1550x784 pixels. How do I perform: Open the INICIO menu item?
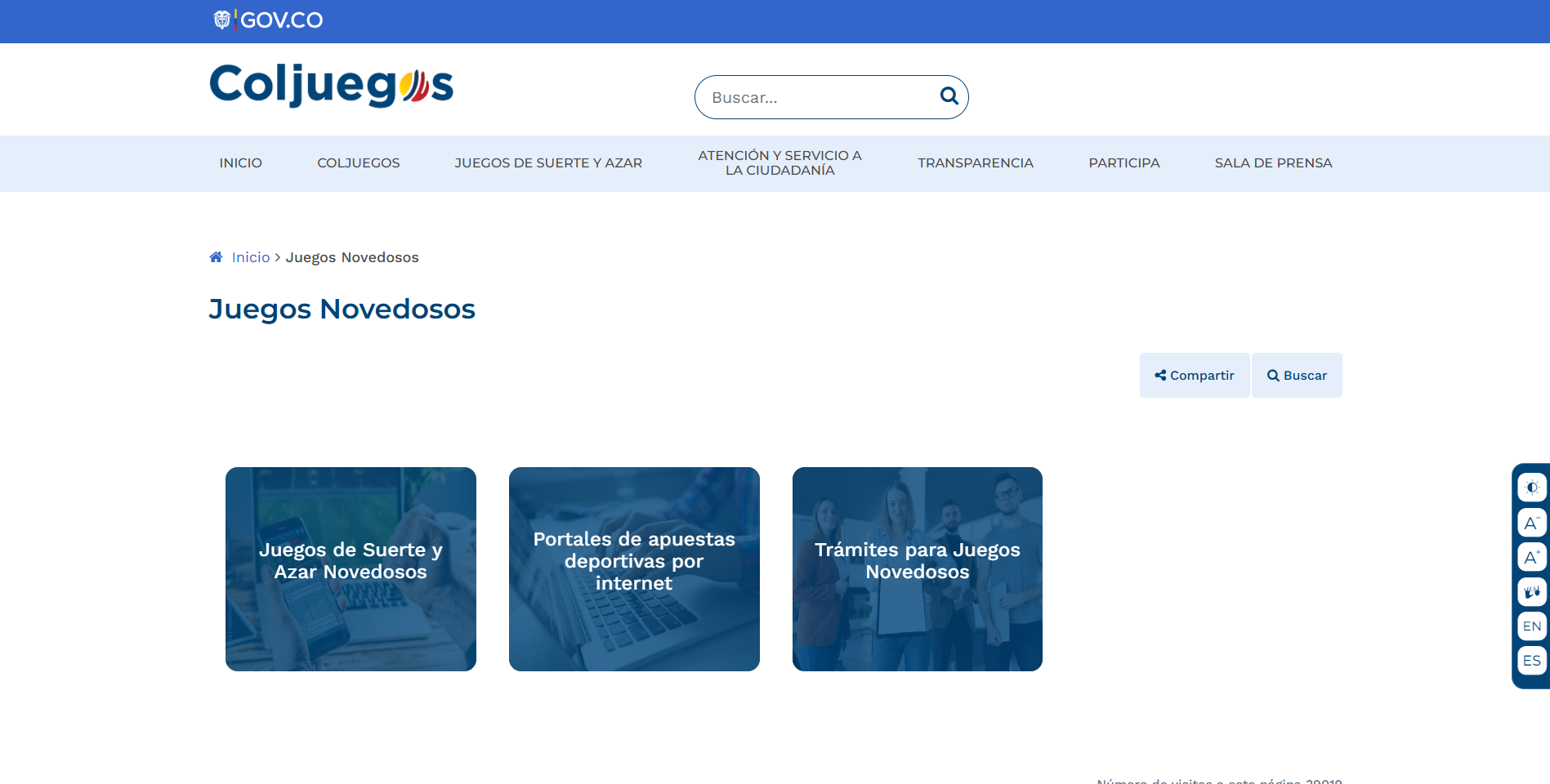pyautogui.click(x=241, y=163)
